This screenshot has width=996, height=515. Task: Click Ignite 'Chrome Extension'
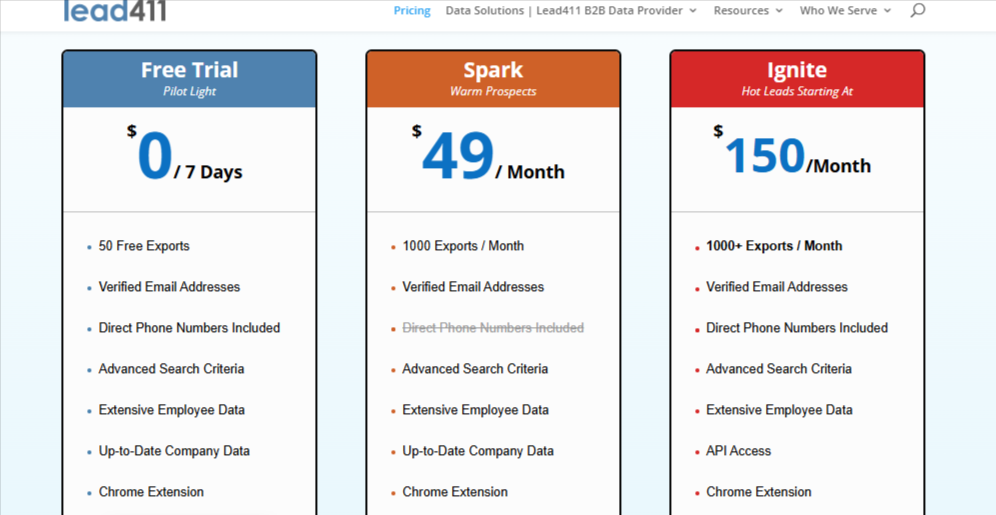pos(758,492)
